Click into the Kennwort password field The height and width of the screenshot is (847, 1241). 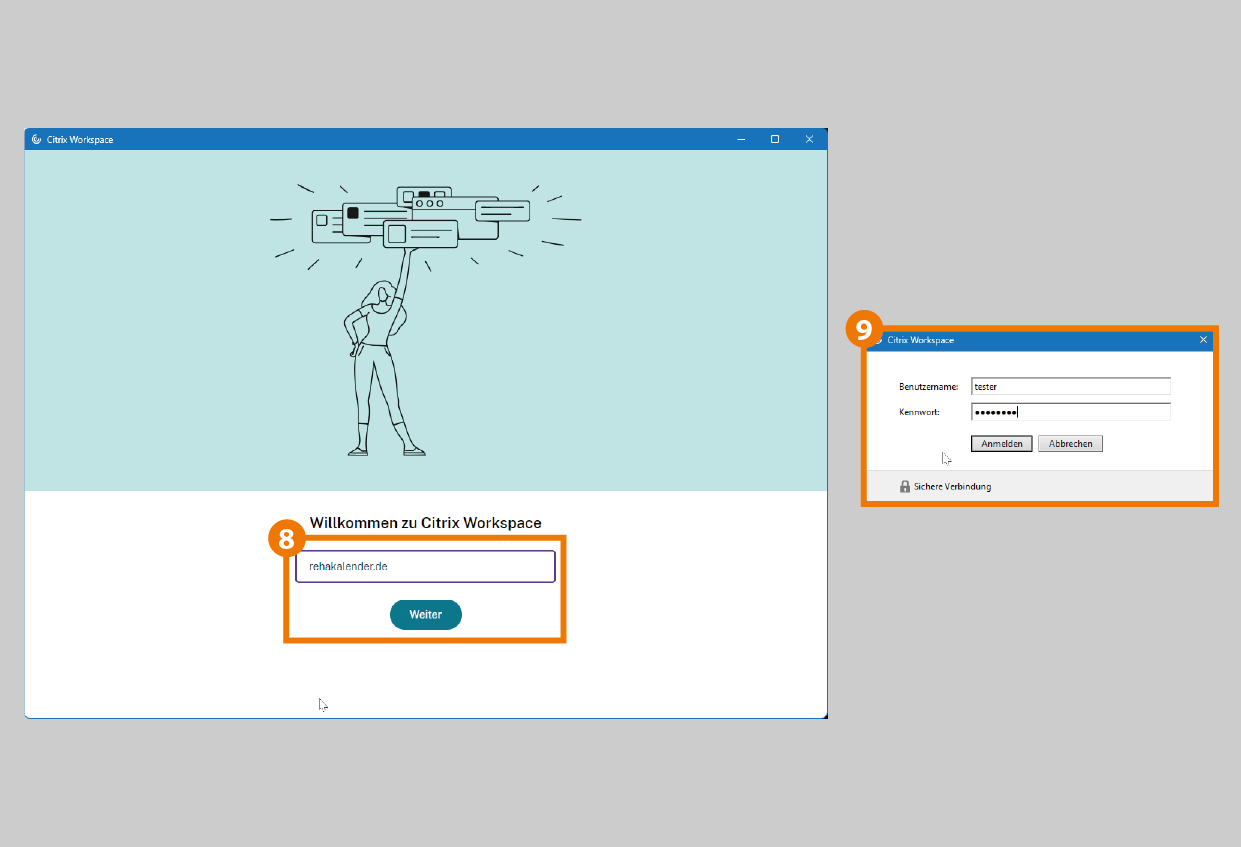pos(1070,412)
